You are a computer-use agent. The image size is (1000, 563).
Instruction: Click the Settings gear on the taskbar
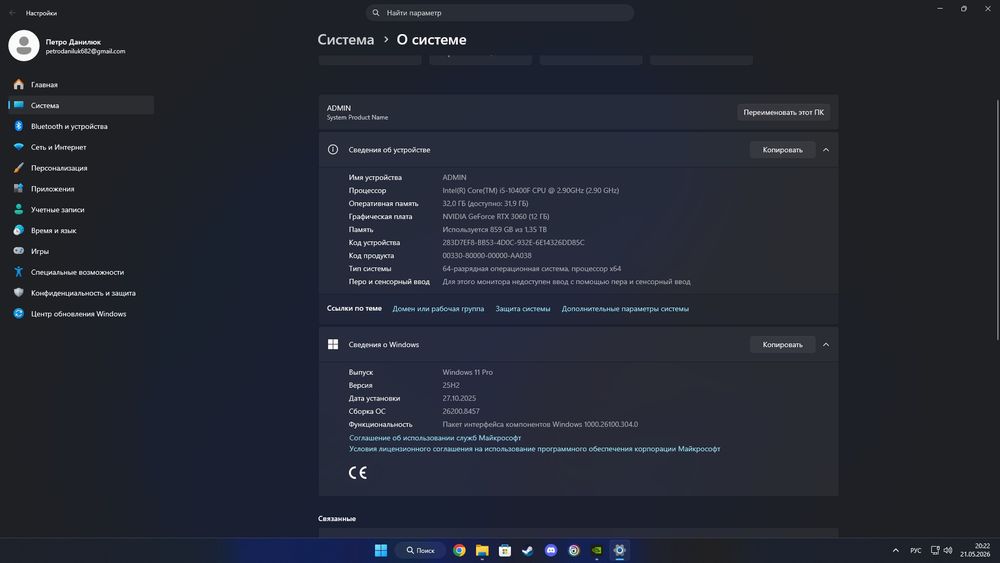pos(619,550)
